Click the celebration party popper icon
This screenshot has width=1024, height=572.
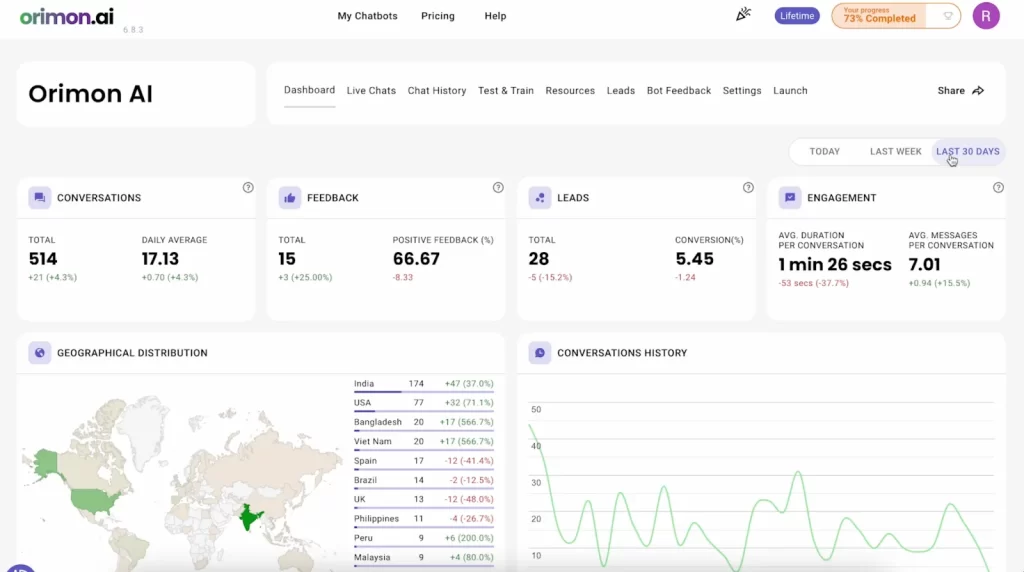click(743, 15)
